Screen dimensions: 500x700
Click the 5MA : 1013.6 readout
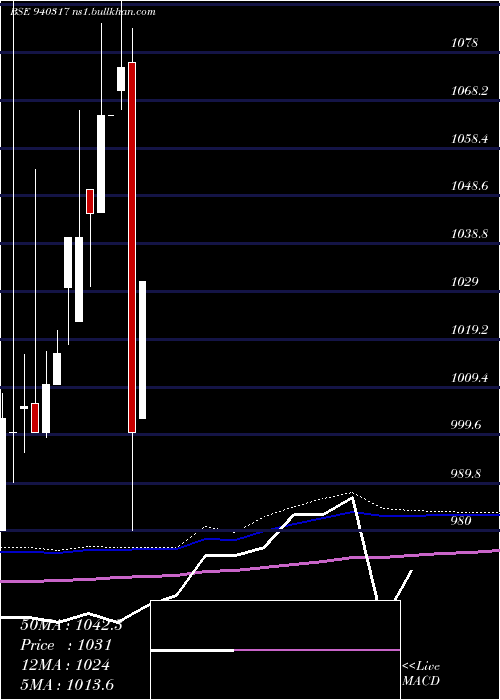pyautogui.click(x=67, y=684)
